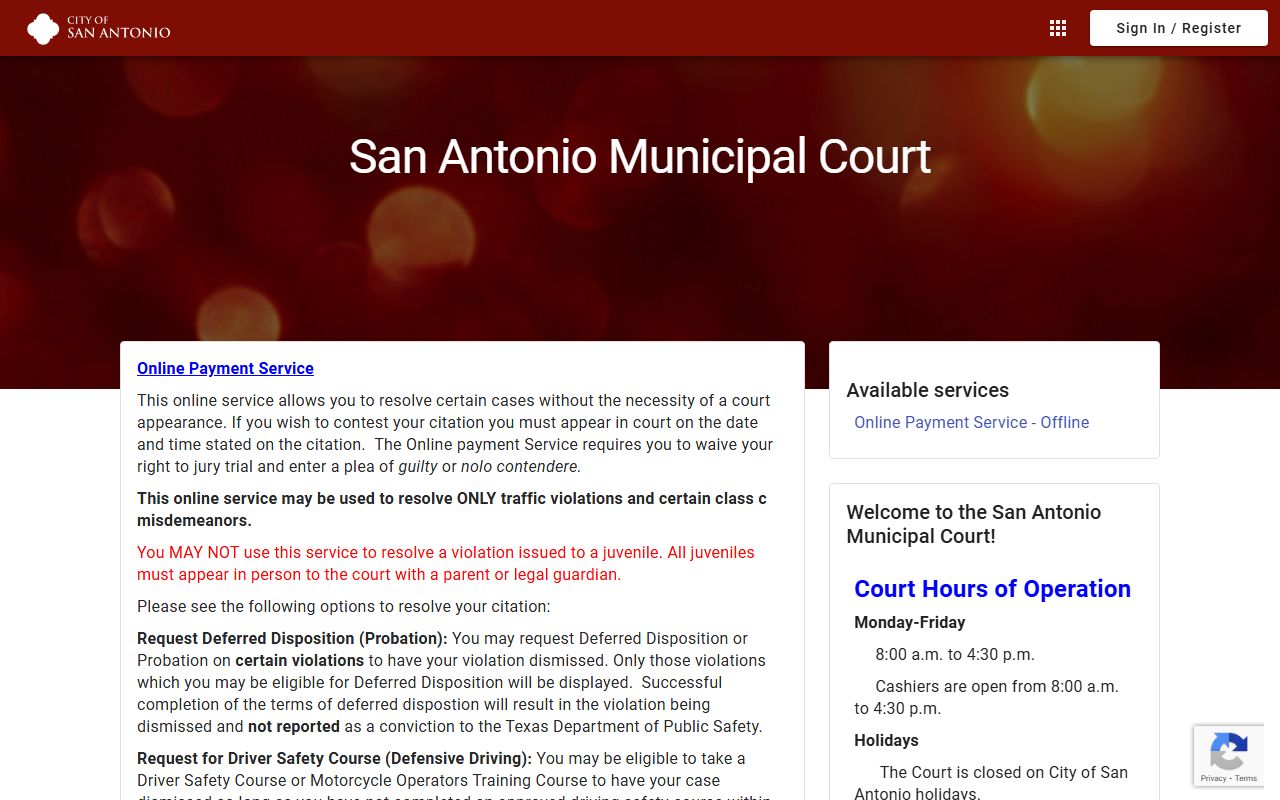This screenshot has width=1280, height=800.
Task: Click the Sign In / Register button
Action: pos(1179,28)
